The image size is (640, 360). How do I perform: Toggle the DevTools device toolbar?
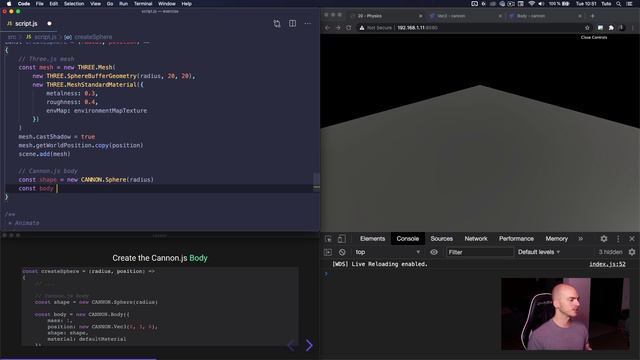[x=342, y=239]
